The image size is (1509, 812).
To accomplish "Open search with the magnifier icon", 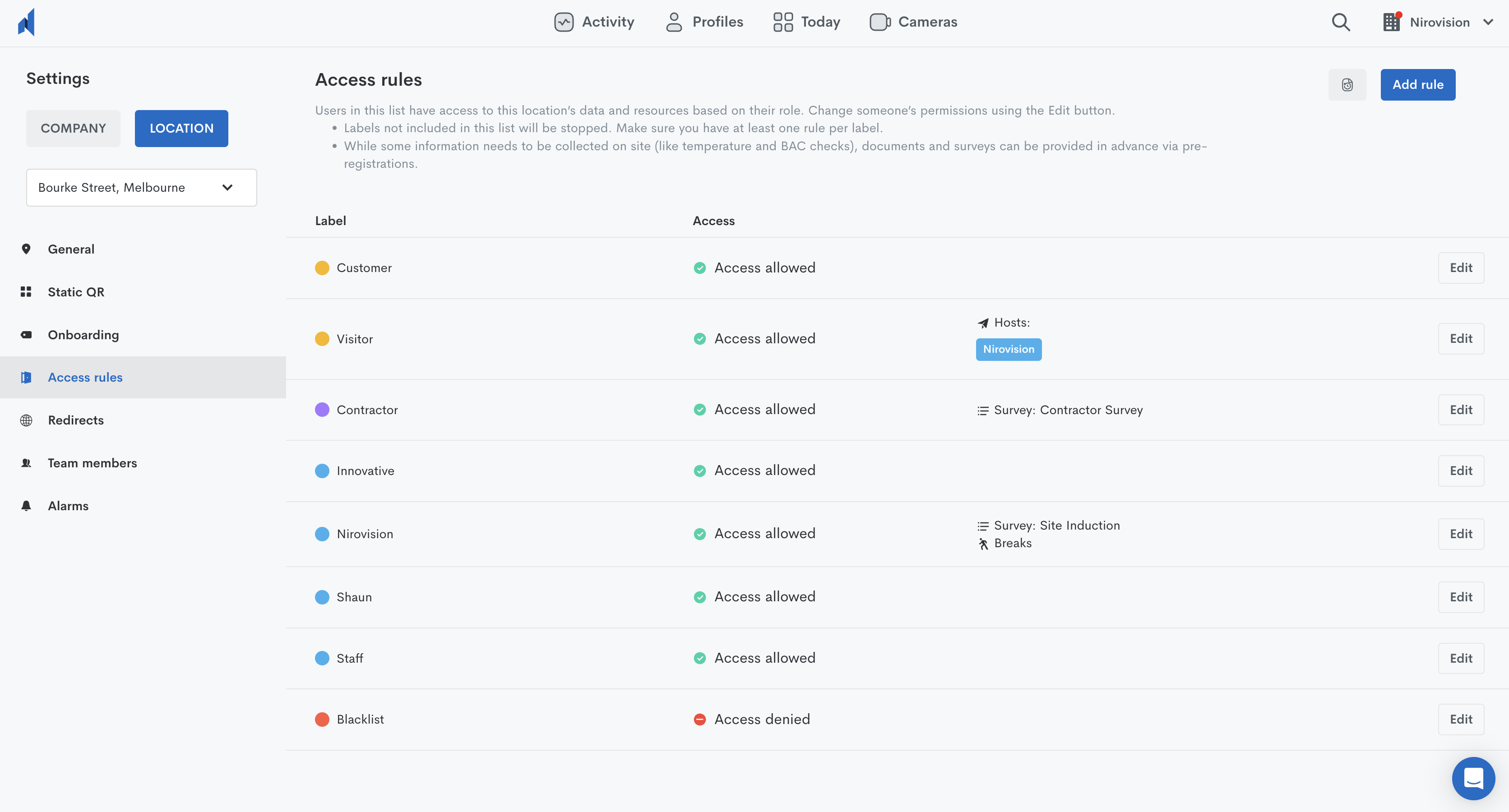I will point(1341,22).
